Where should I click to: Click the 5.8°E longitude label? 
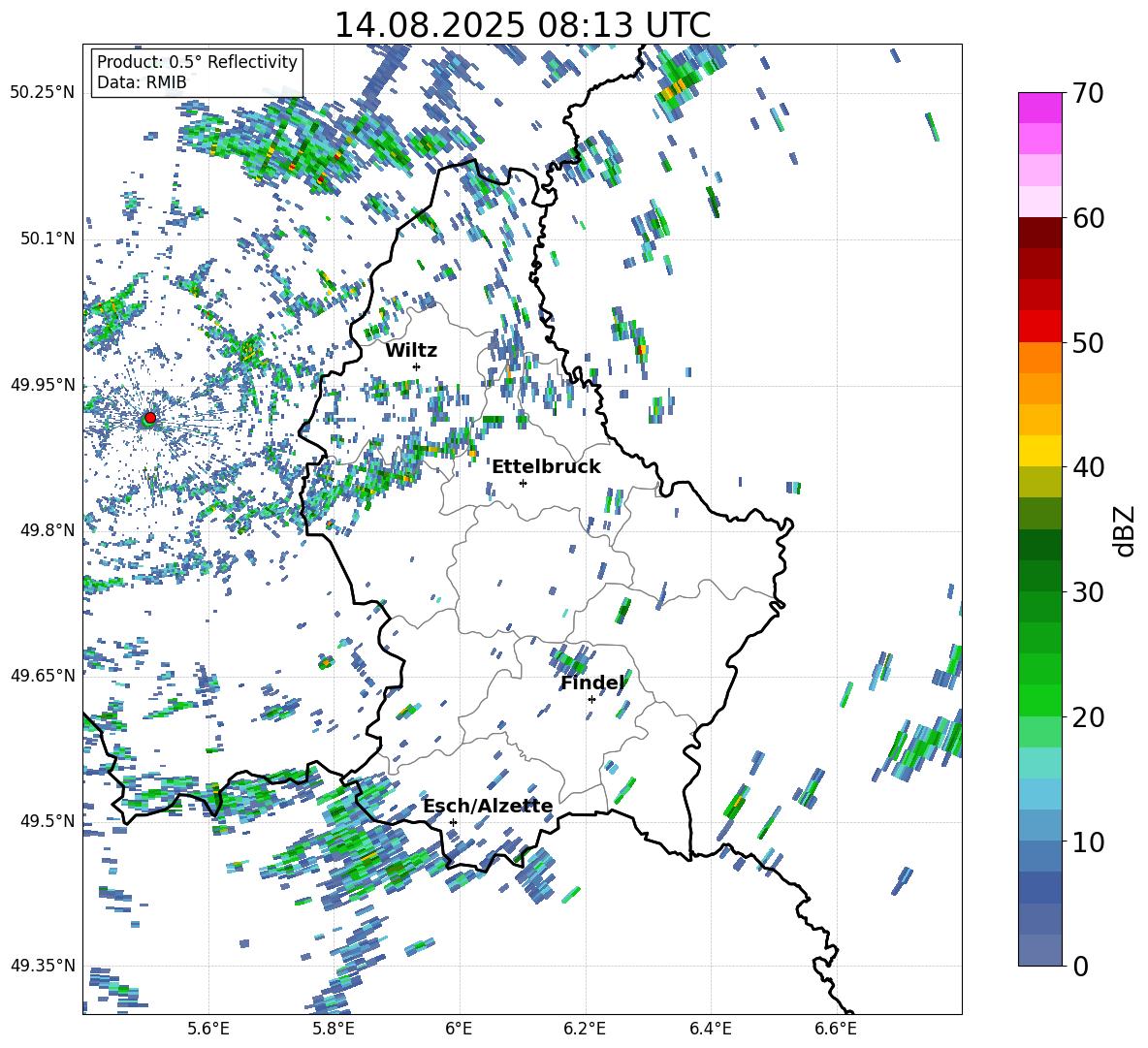tap(334, 1029)
